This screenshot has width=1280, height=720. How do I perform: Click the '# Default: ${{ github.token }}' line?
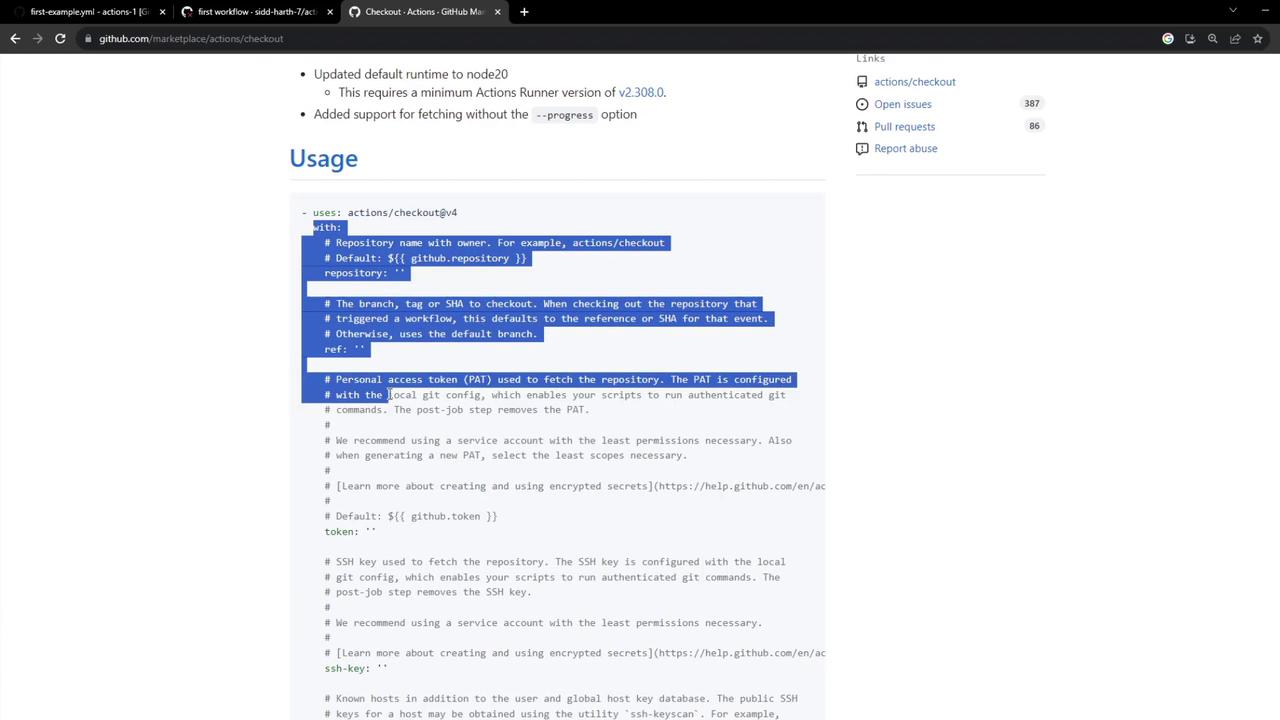tap(411, 517)
